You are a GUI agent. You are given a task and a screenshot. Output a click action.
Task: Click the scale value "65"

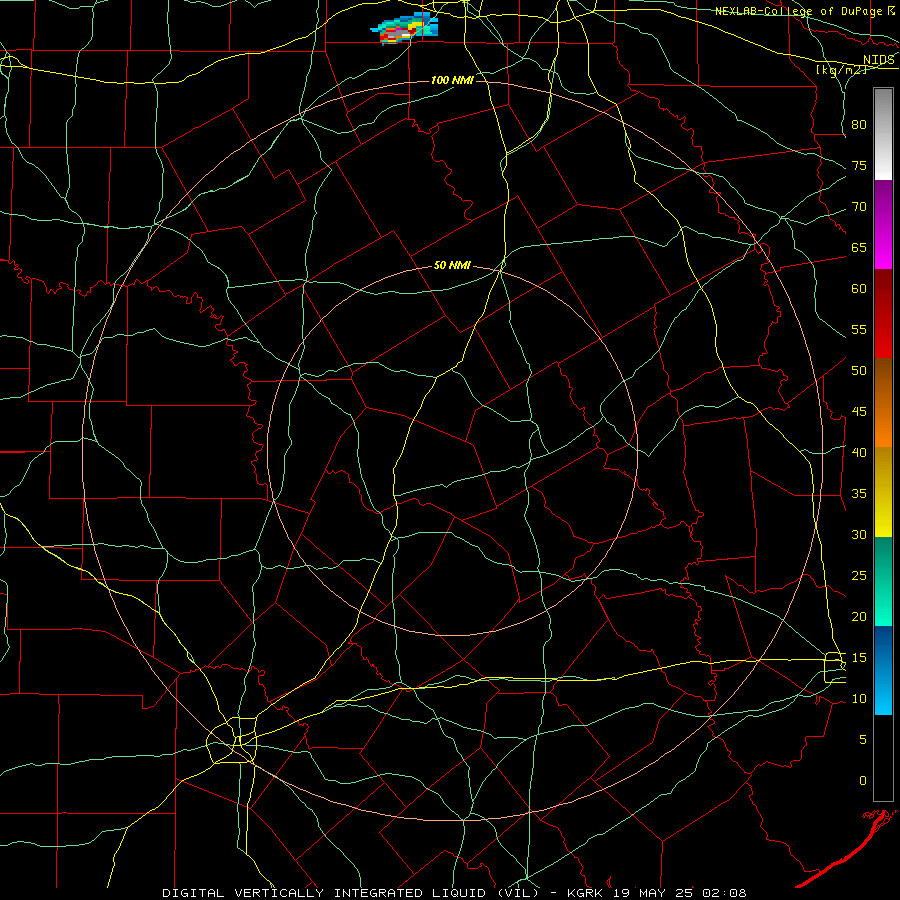859,248
